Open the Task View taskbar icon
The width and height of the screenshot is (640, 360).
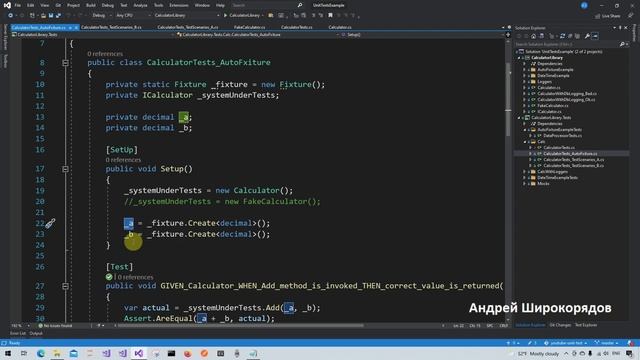pyautogui.click(x=24, y=353)
